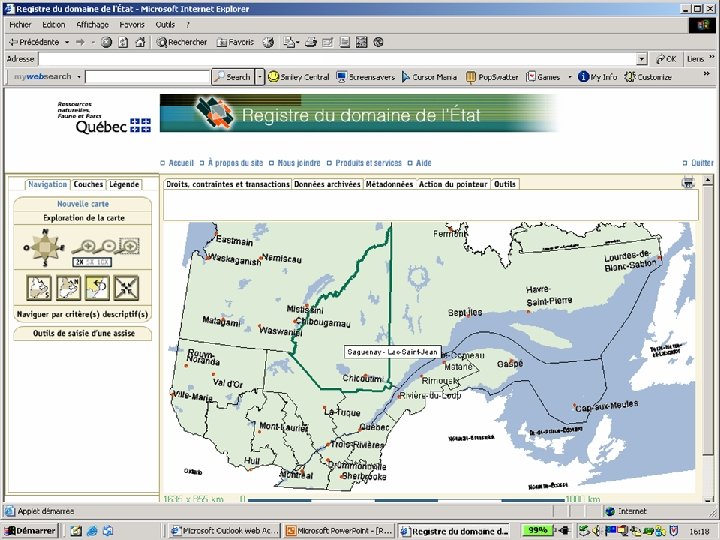Expand Outils de saisie d'une assise
The height and width of the screenshot is (540, 720).
click(83, 333)
